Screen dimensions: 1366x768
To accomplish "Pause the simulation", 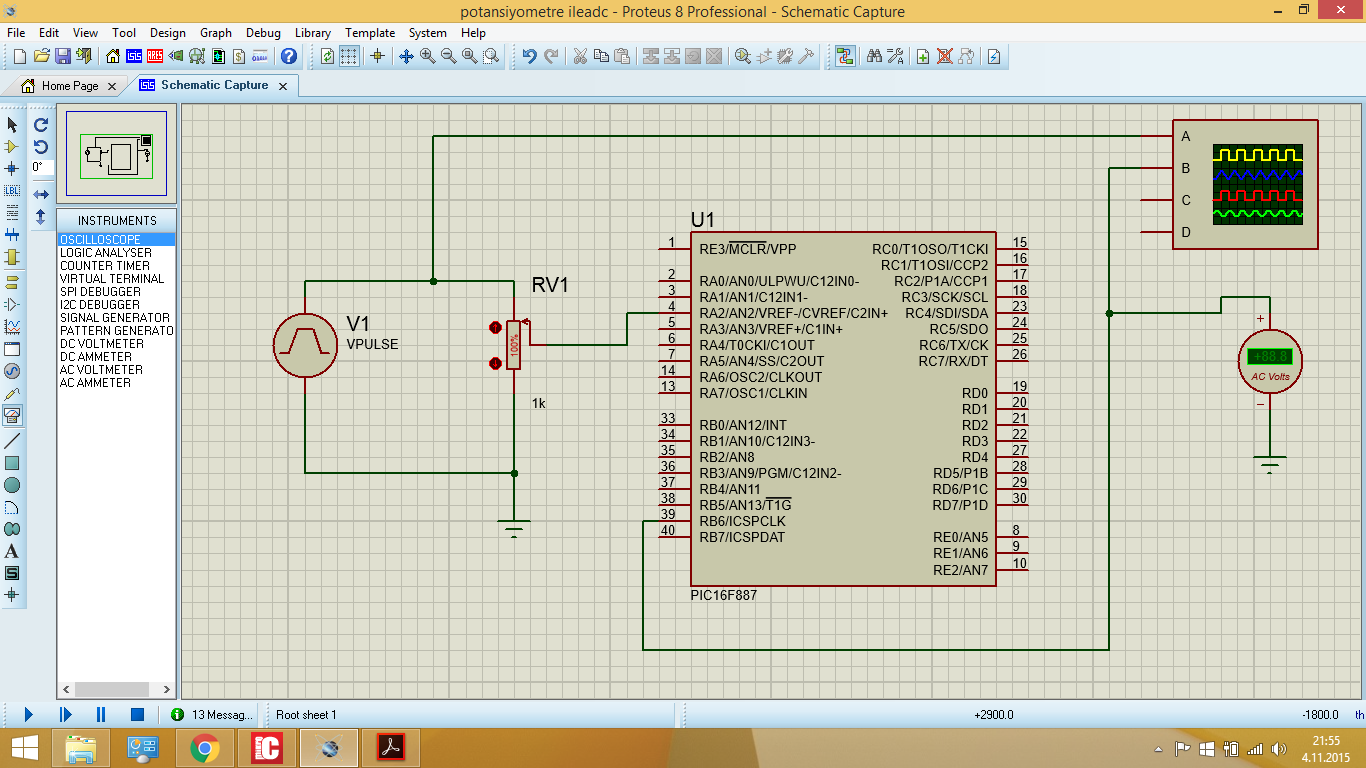I will coord(101,714).
